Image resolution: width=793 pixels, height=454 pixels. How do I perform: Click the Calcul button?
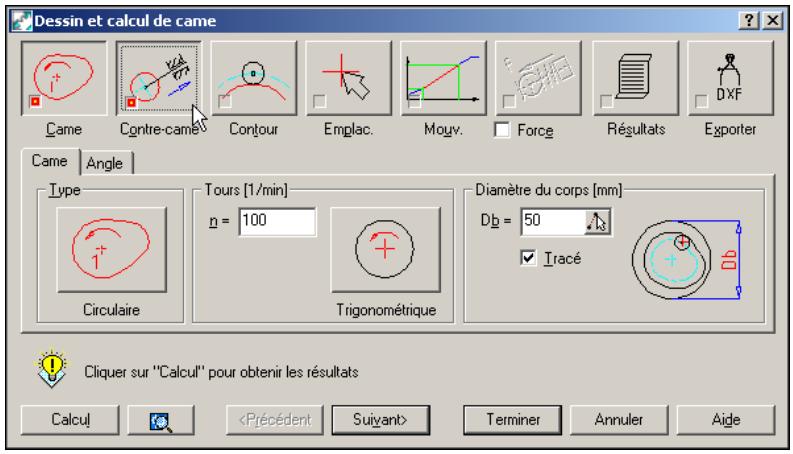tap(70, 420)
